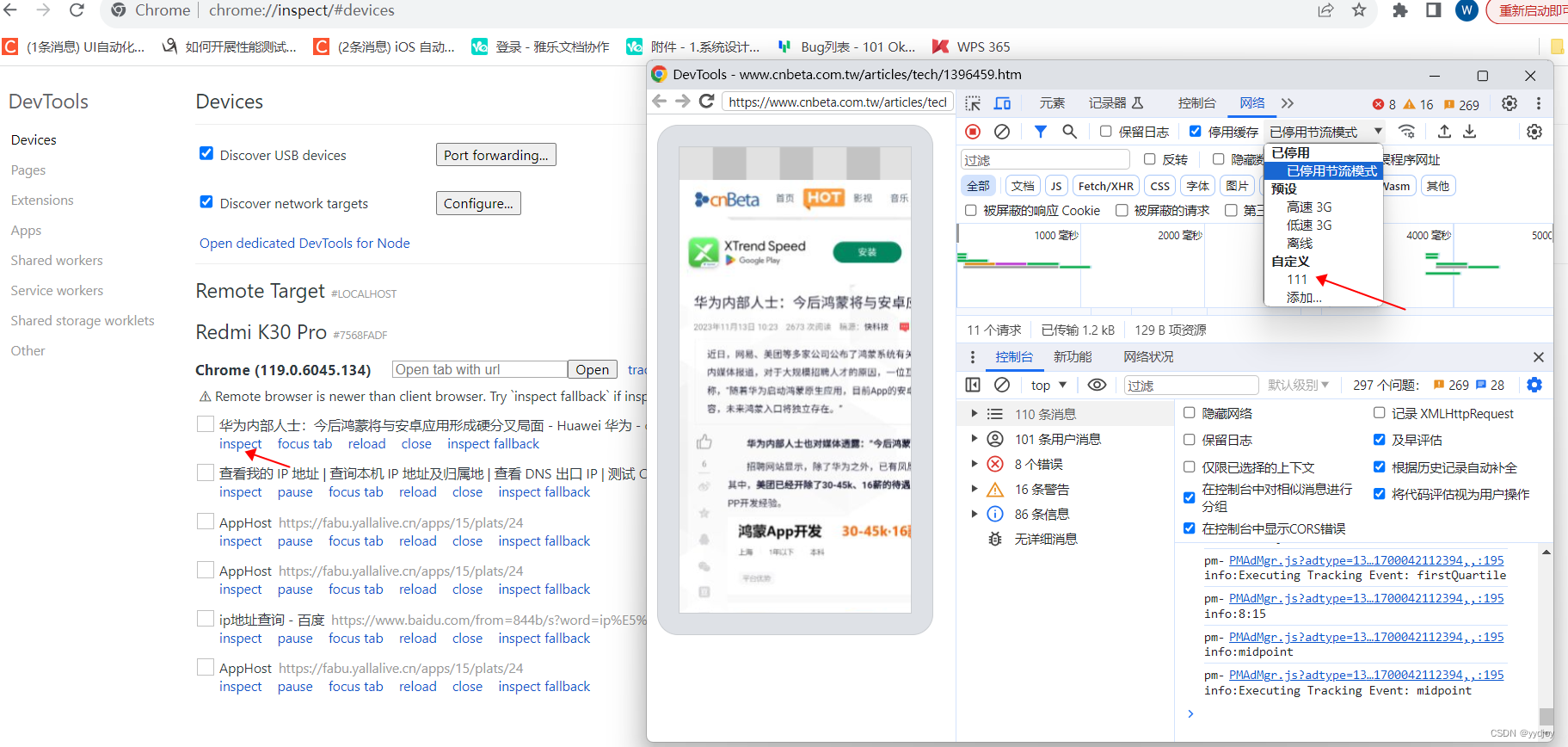Screen dimensions: 1568x747
Task: Toggle Discover USB devices checkbox
Action: click(x=206, y=153)
